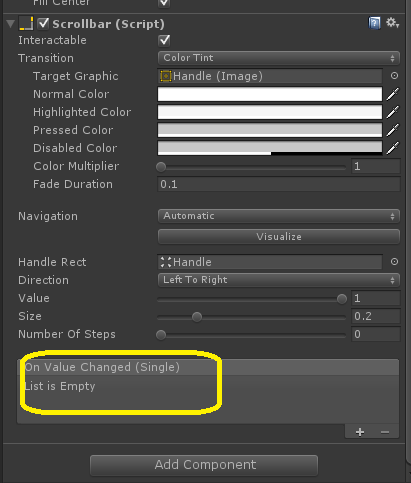Open the Navigation Automatic dropdown

point(279,216)
